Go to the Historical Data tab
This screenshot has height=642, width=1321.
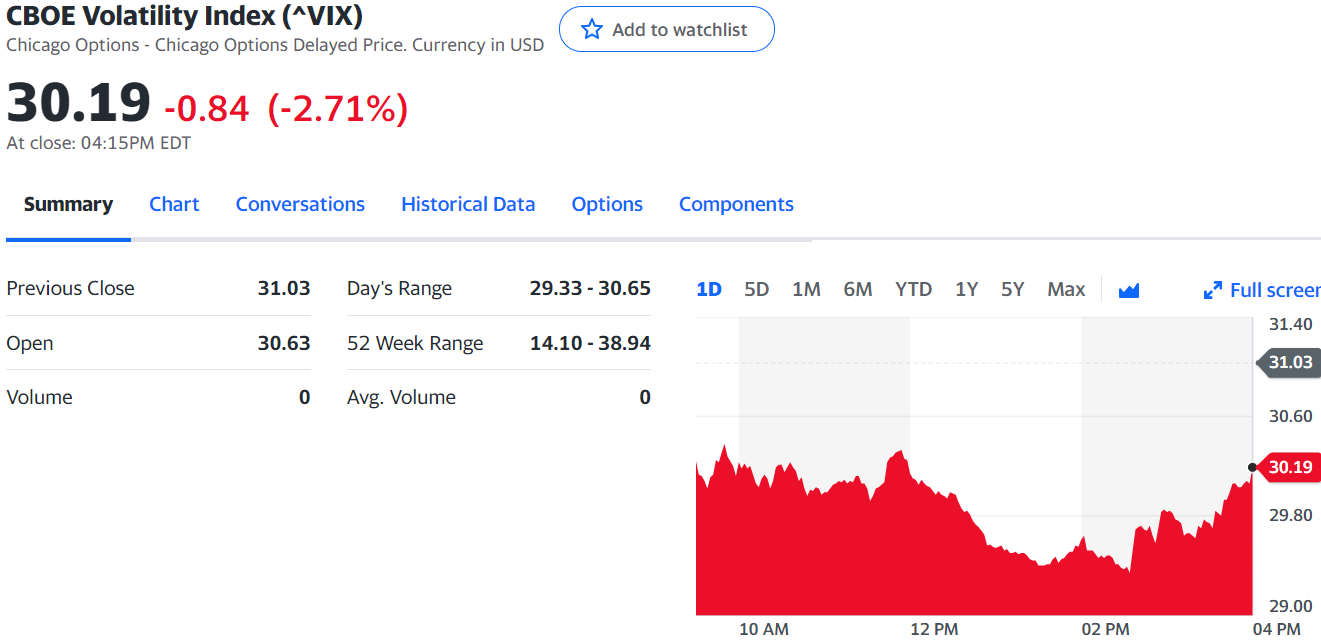pyautogui.click(x=468, y=204)
